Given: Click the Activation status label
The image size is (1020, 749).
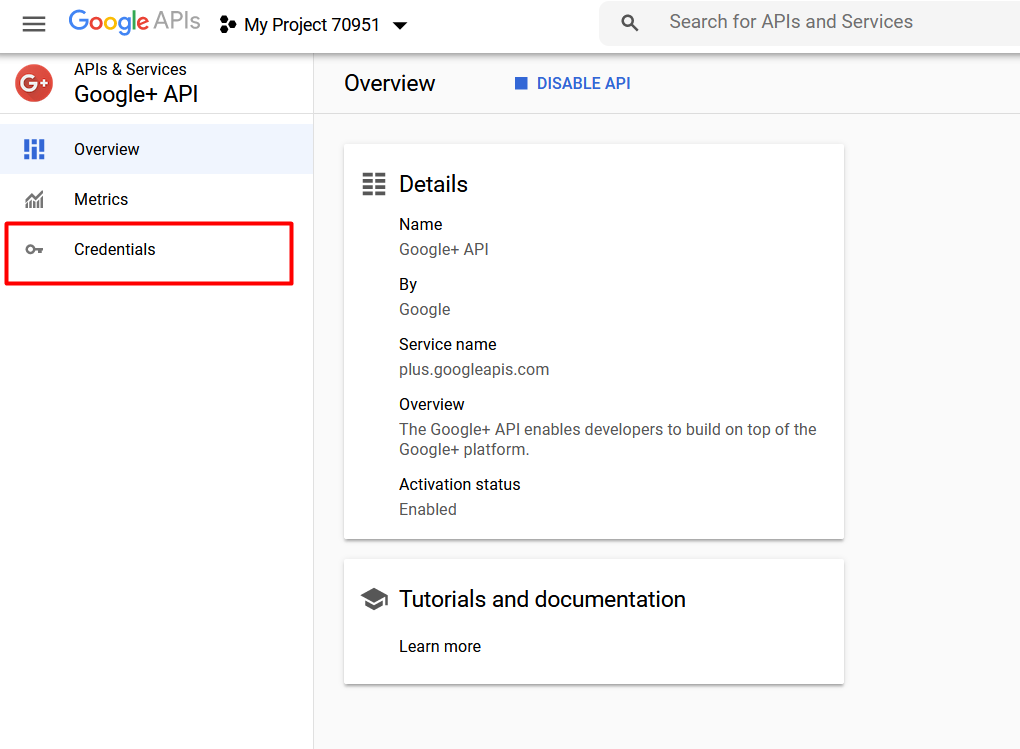Looking at the screenshot, I should pyautogui.click(x=459, y=484).
